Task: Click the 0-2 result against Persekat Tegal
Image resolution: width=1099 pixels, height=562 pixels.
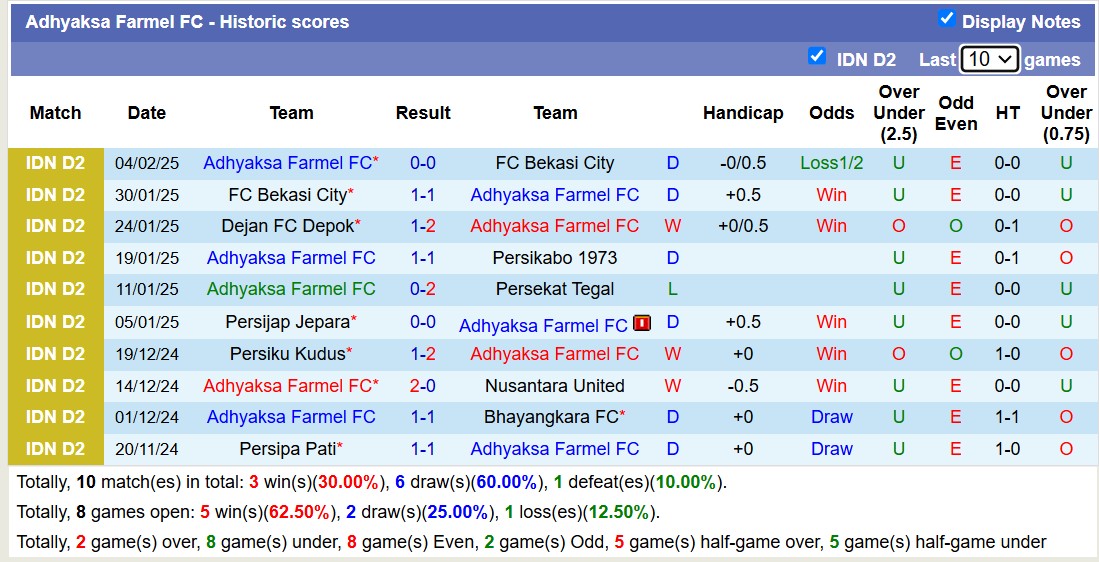Action: tap(423, 289)
